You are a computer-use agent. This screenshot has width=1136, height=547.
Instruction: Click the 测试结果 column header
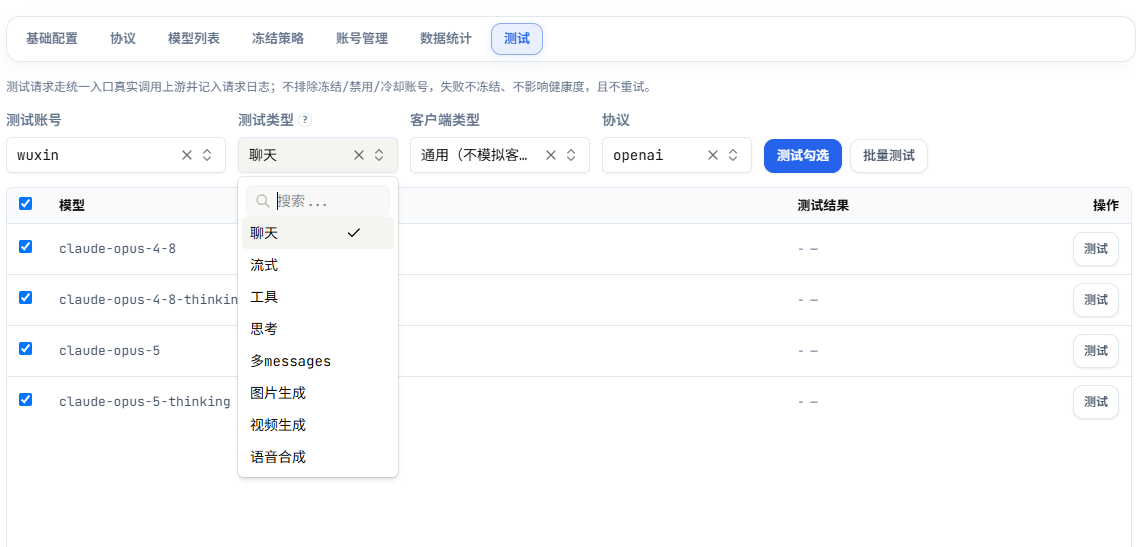point(823,205)
